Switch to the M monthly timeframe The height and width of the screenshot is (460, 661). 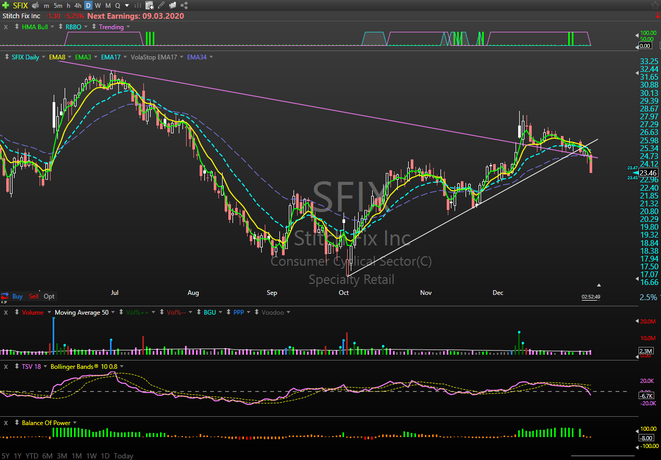[108, 5]
